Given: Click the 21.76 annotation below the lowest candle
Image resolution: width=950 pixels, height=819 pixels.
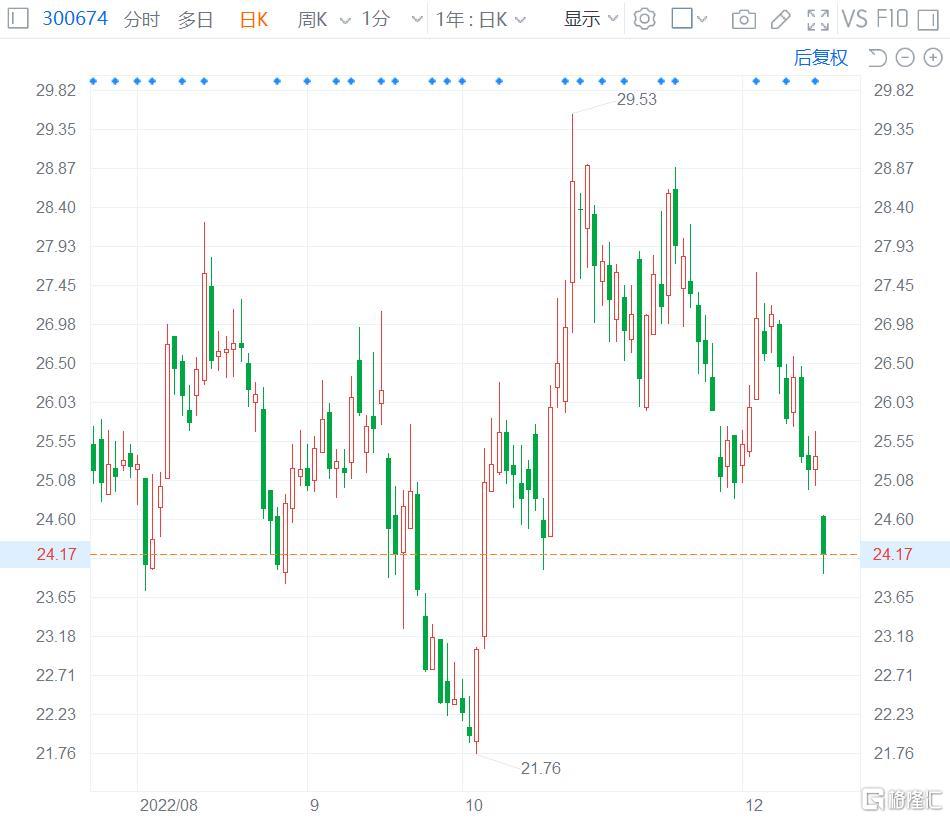Looking at the screenshot, I should (x=540, y=768).
